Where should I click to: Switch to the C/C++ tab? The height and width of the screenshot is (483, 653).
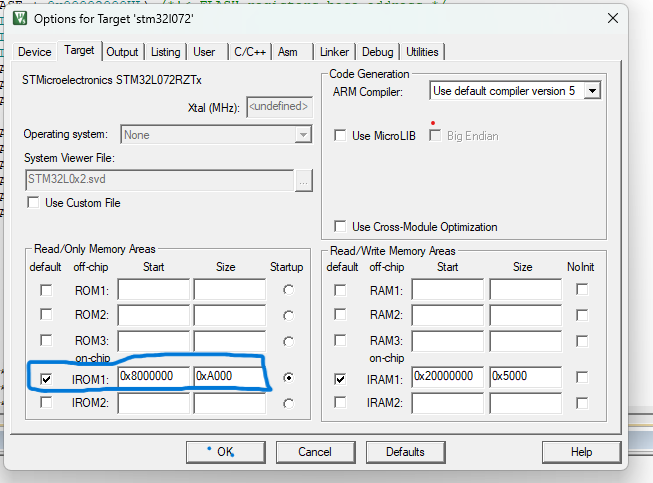coord(250,52)
